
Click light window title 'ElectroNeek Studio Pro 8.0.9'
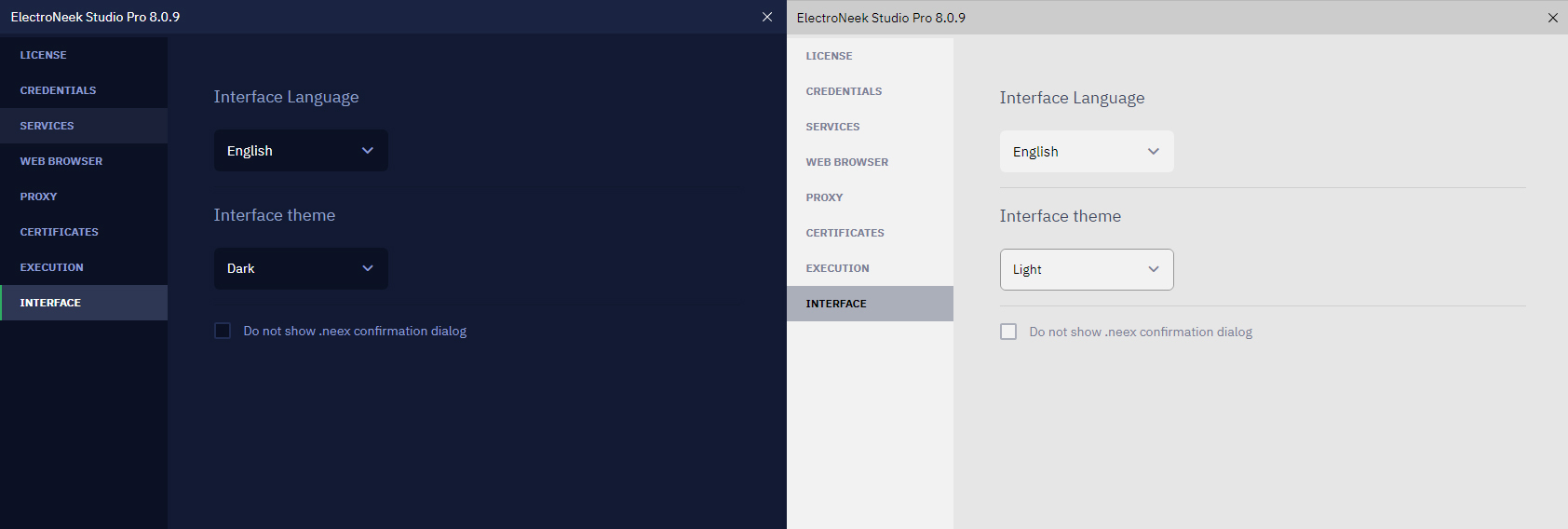881,18
